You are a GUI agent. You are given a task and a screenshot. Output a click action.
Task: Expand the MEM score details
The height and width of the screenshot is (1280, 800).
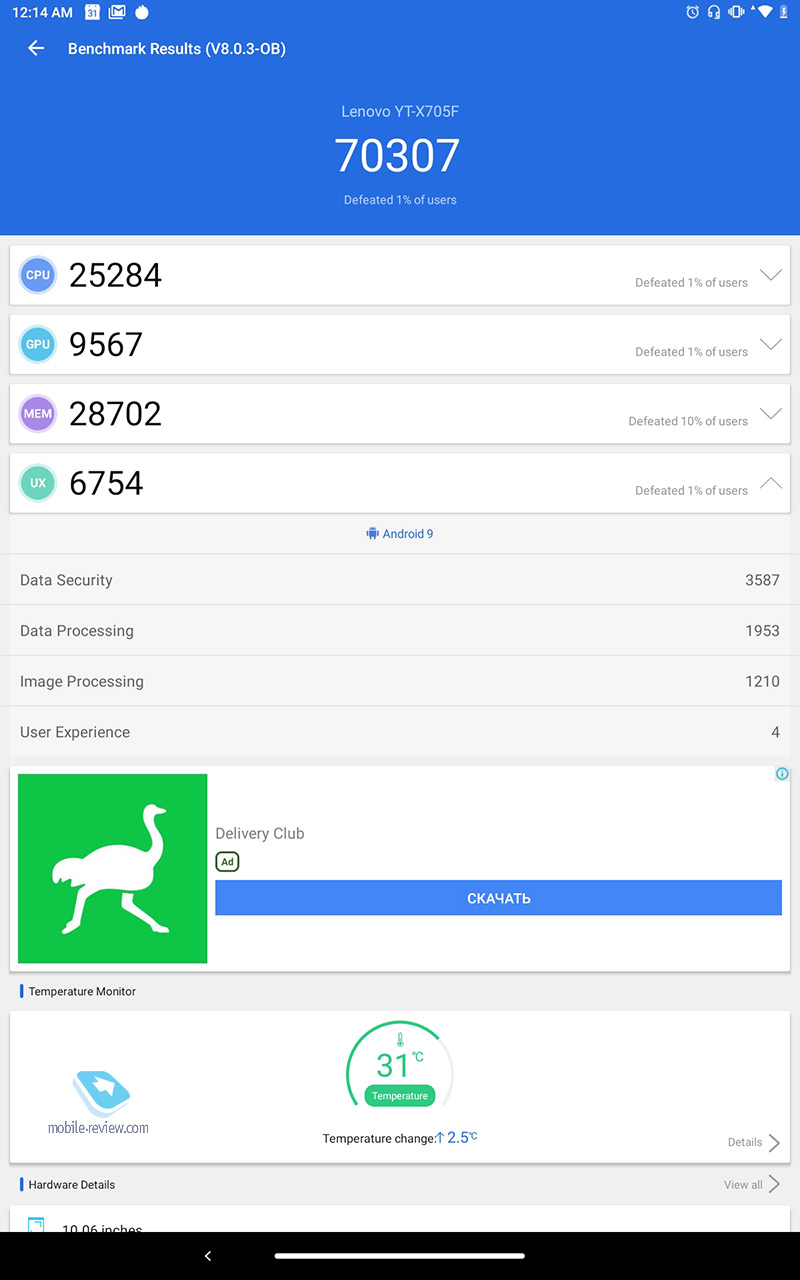pos(770,414)
